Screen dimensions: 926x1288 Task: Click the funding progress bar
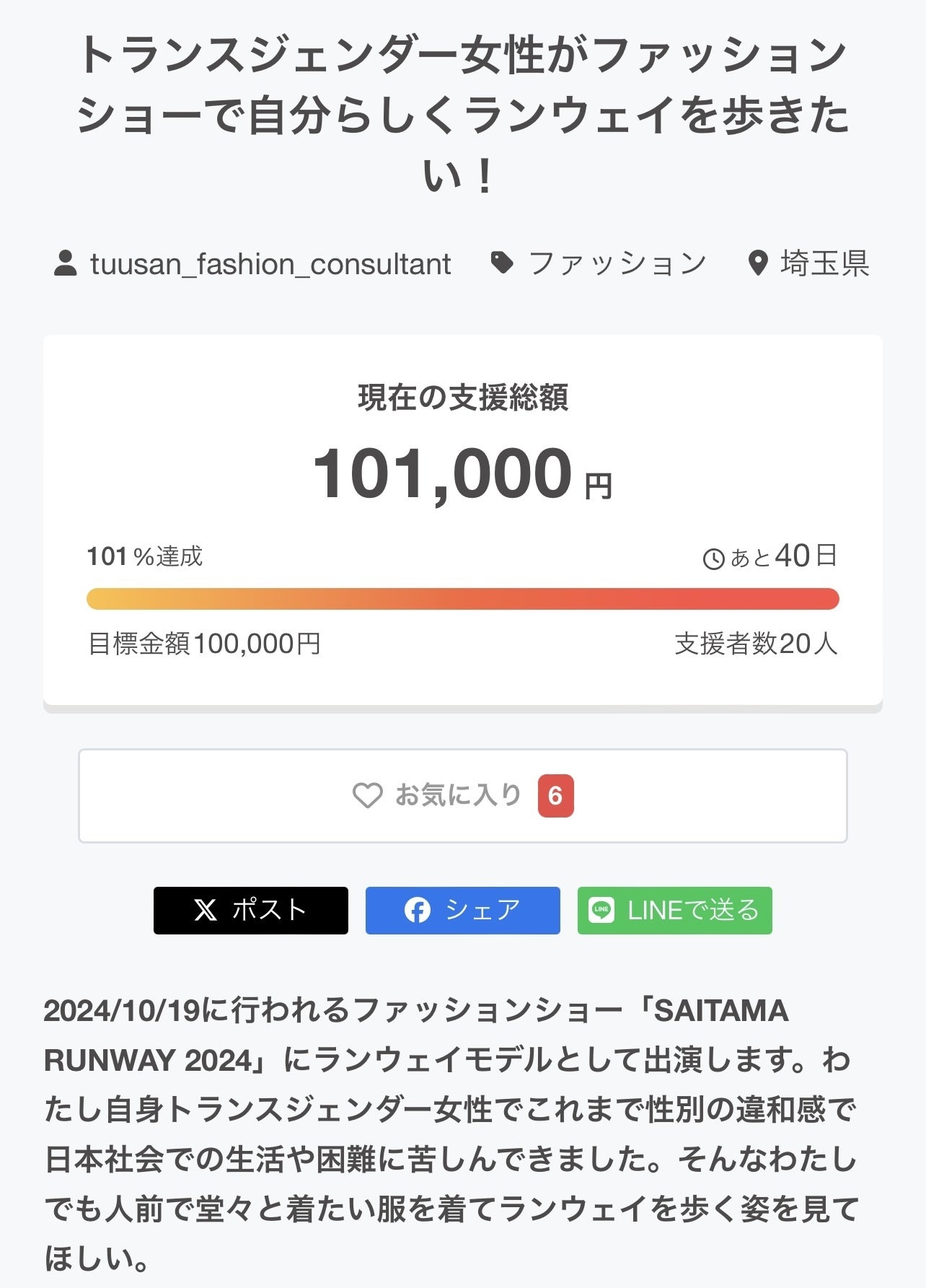pos(462,599)
